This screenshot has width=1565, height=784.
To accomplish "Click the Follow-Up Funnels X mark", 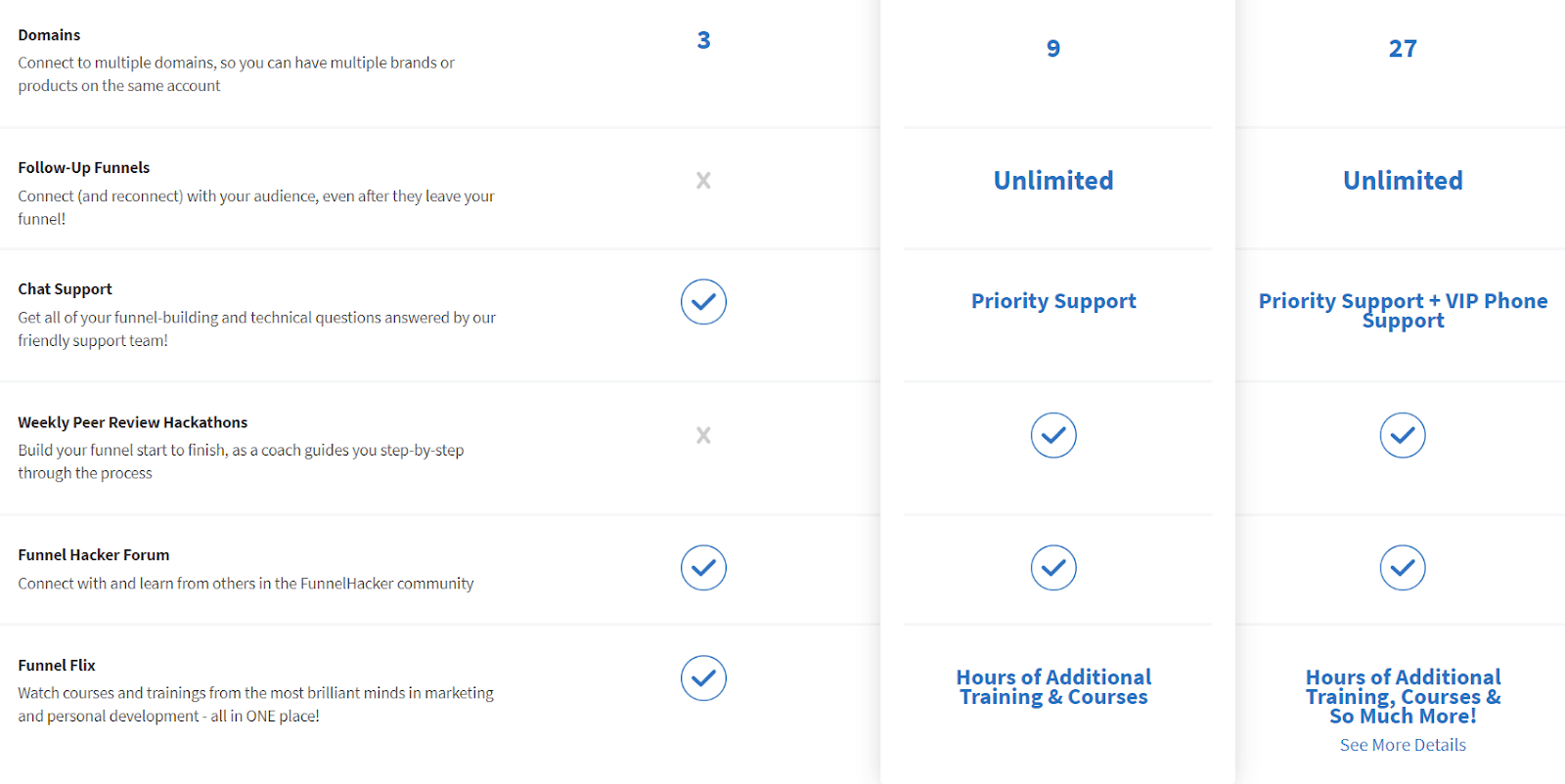I will (703, 181).
